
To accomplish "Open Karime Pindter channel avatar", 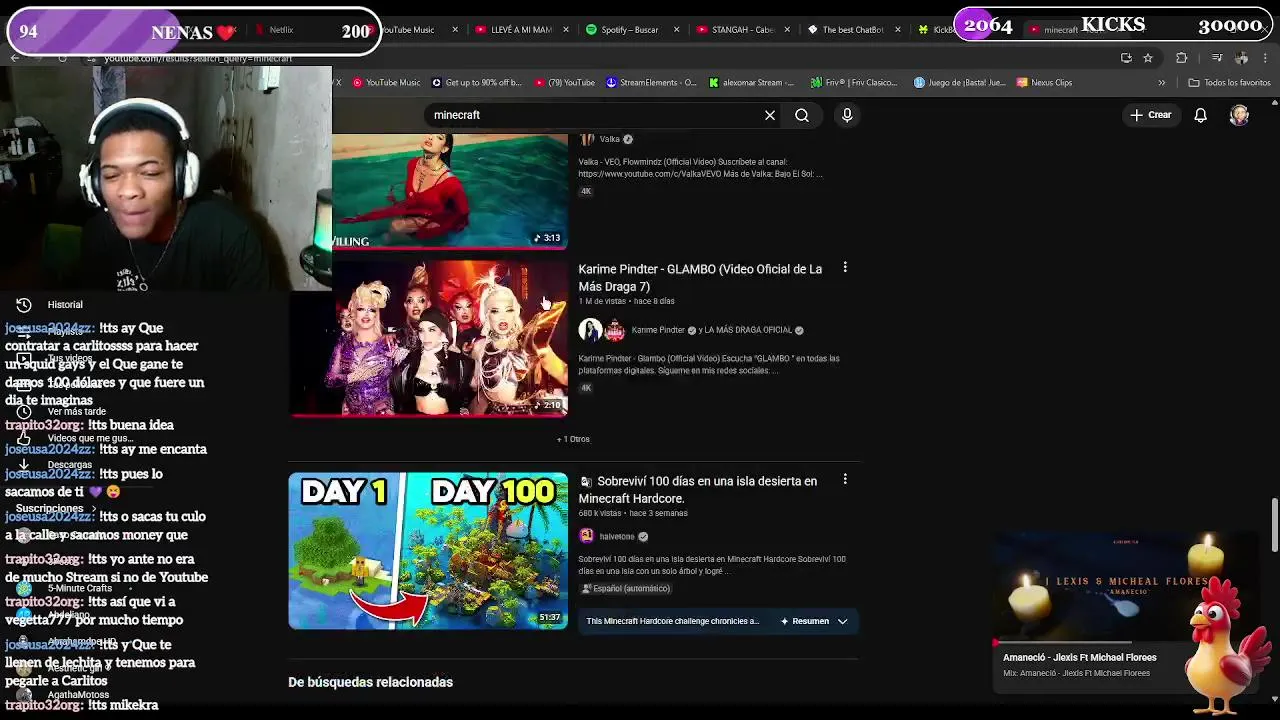I will [x=590, y=330].
